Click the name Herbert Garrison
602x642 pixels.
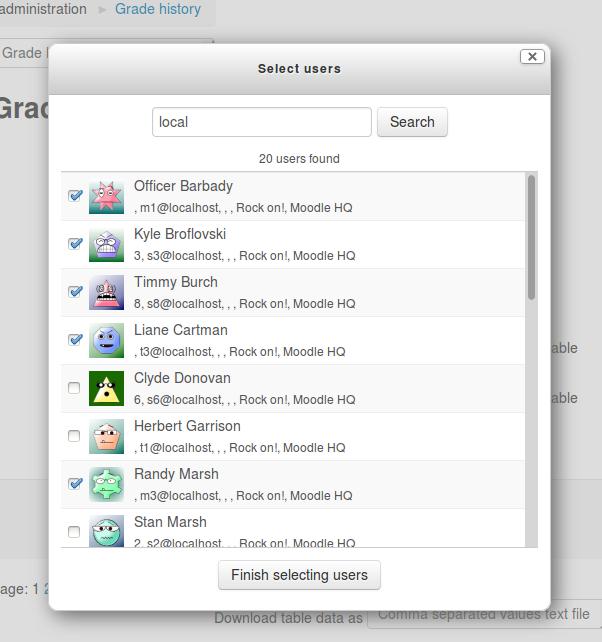click(187, 426)
